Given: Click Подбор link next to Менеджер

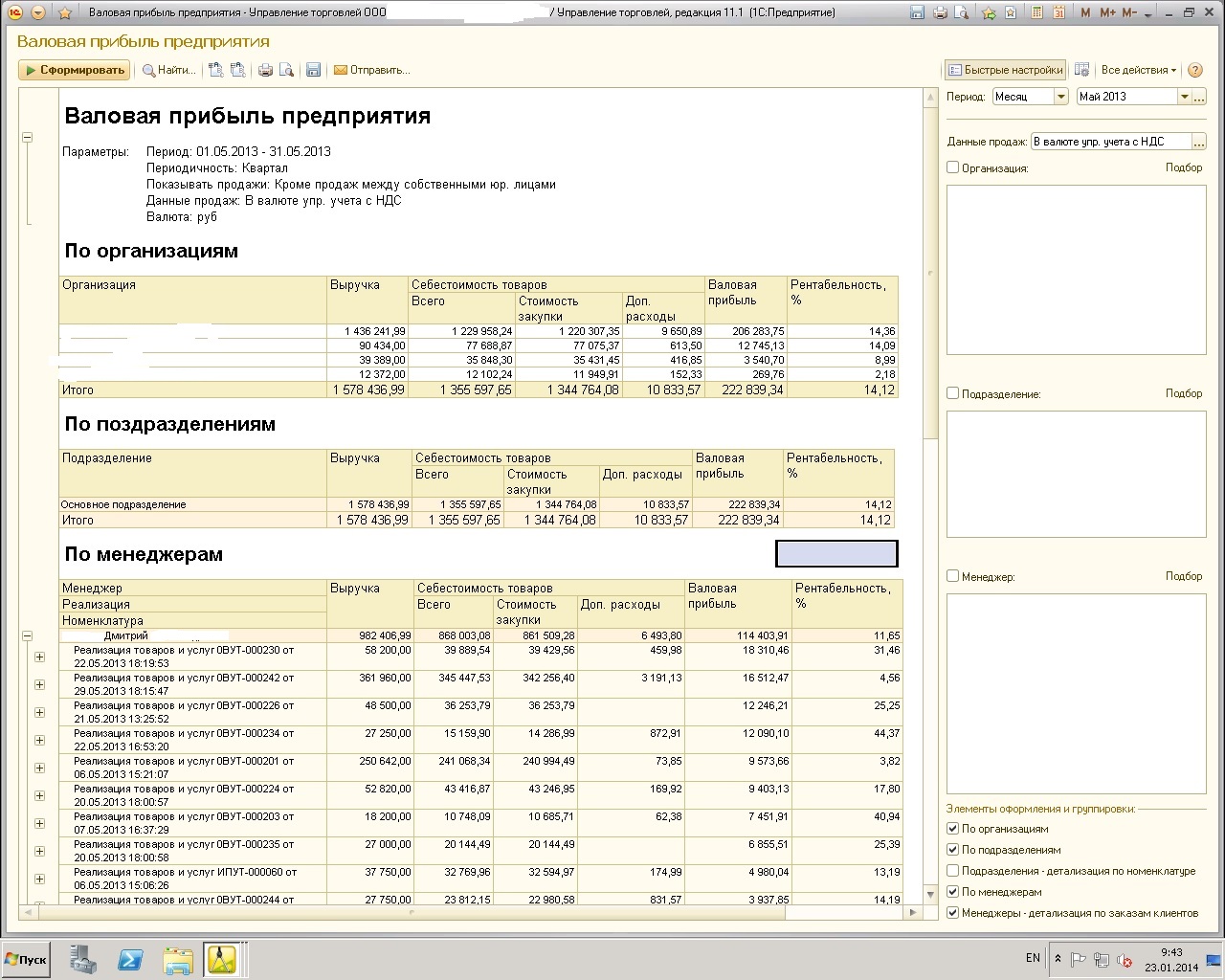Looking at the screenshot, I should tap(1184, 576).
